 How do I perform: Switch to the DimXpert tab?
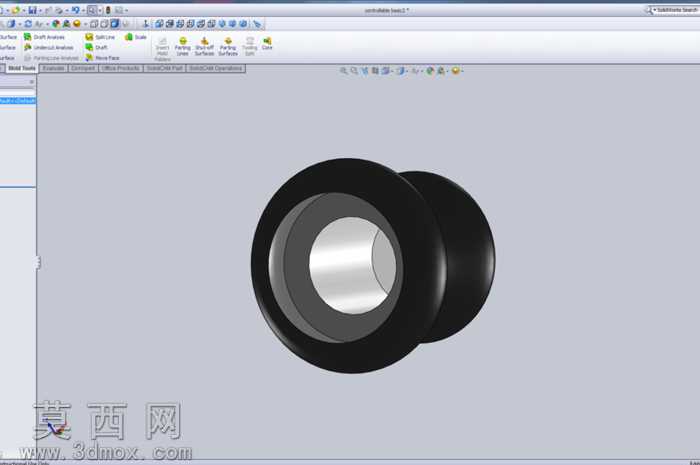click(83, 68)
